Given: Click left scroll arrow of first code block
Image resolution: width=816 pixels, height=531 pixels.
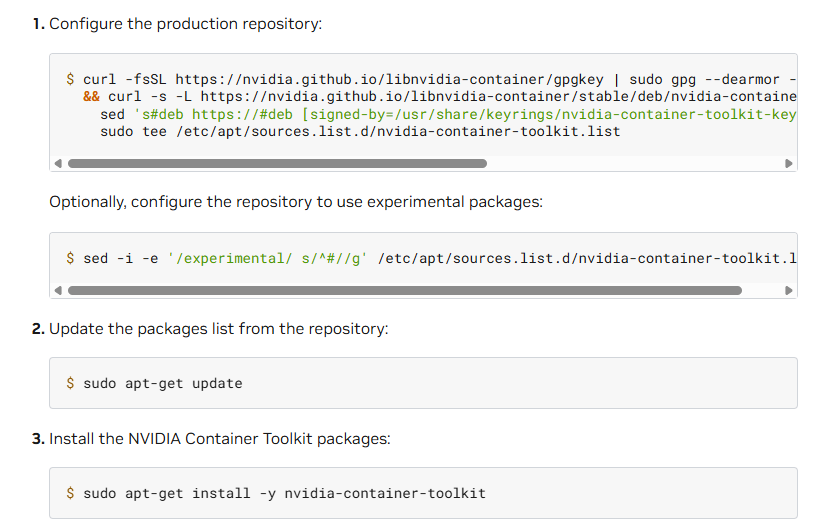Looking at the screenshot, I should click(58, 163).
